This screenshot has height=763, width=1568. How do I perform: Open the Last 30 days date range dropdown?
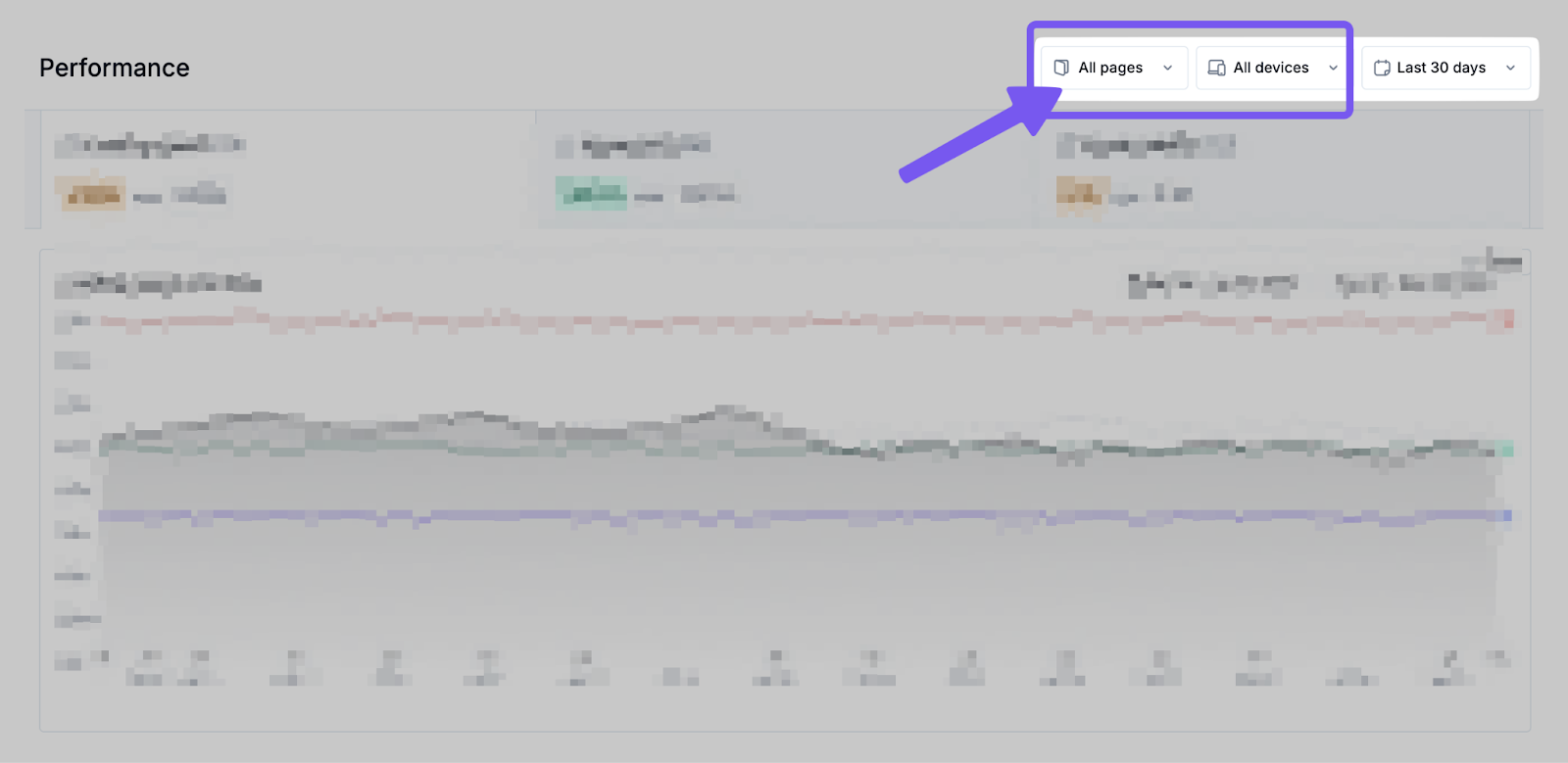[1445, 68]
